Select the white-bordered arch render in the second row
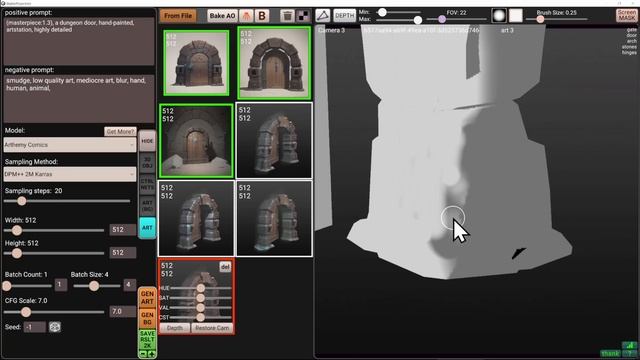 point(274,141)
